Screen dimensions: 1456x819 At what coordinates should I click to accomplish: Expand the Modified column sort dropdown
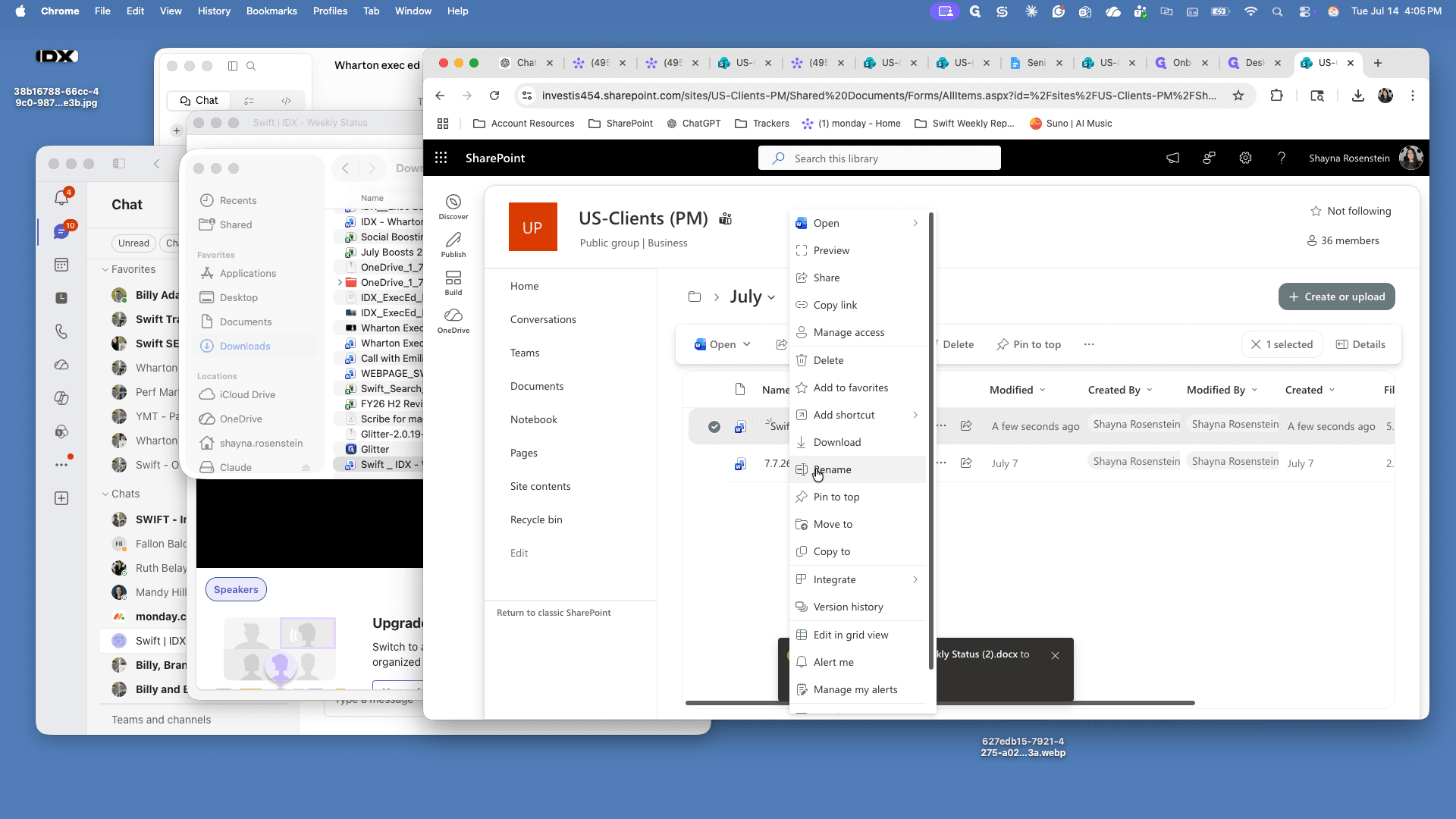(x=1043, y=390)
